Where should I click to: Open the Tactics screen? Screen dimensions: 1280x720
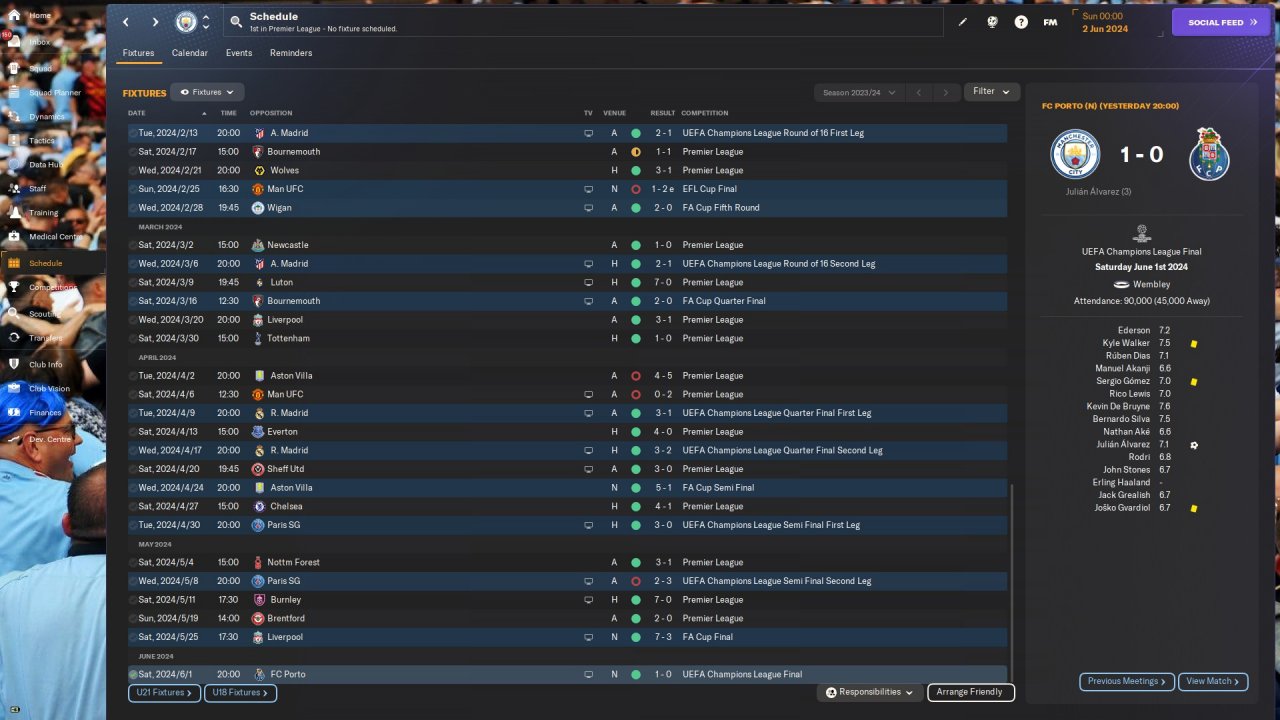pyautogui.click(x=42, y=141)
